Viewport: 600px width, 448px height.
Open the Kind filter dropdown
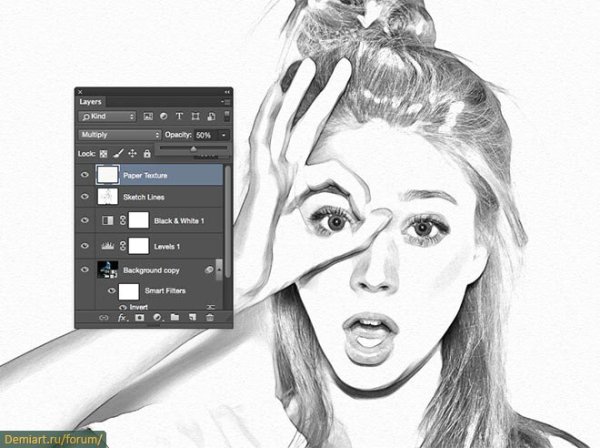(x=107, y=116)
